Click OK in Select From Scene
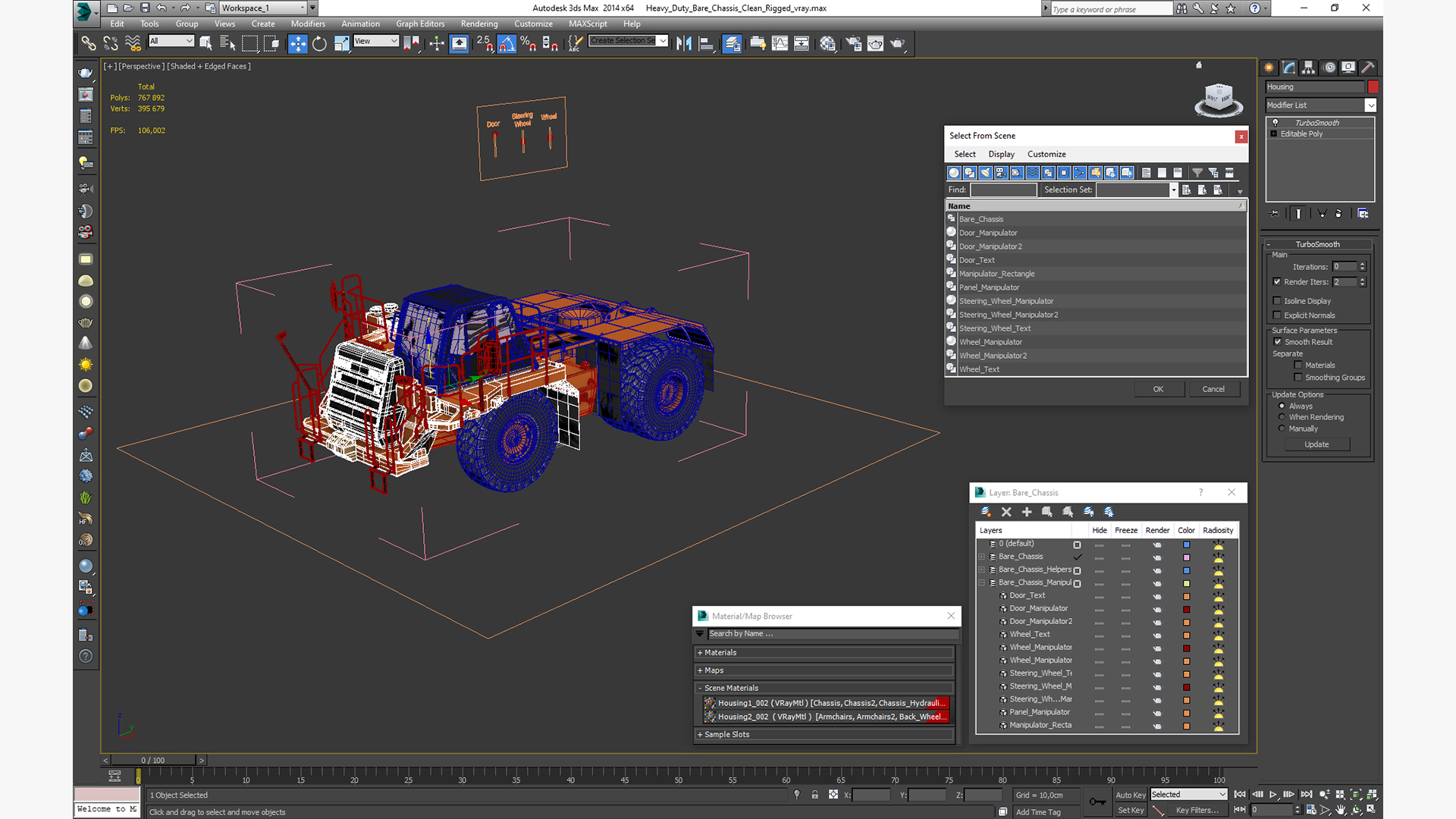This screenshot has height=819, width=1456. coord(1158,390)
